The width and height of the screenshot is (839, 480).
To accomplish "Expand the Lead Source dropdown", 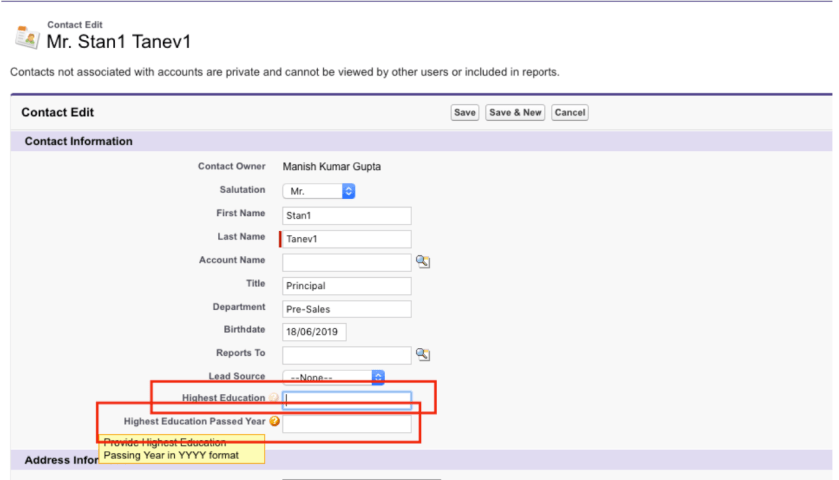I will coord(335,377).
